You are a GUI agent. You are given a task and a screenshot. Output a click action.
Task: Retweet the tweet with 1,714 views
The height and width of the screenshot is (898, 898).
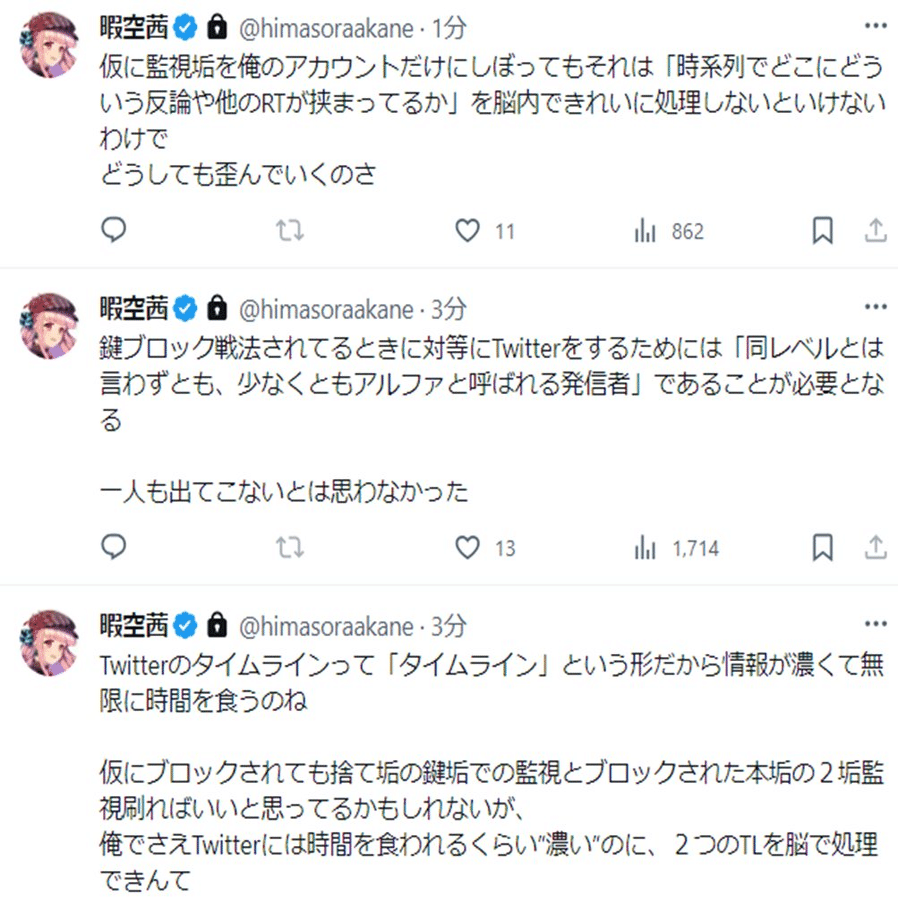(290, 547)
